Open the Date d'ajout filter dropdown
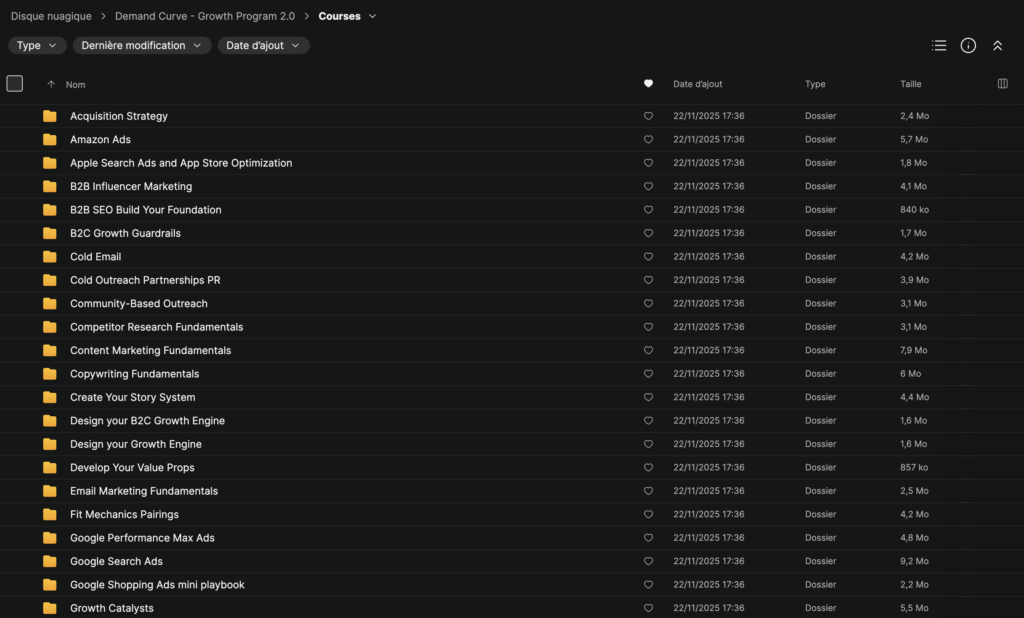 (263, 45)
